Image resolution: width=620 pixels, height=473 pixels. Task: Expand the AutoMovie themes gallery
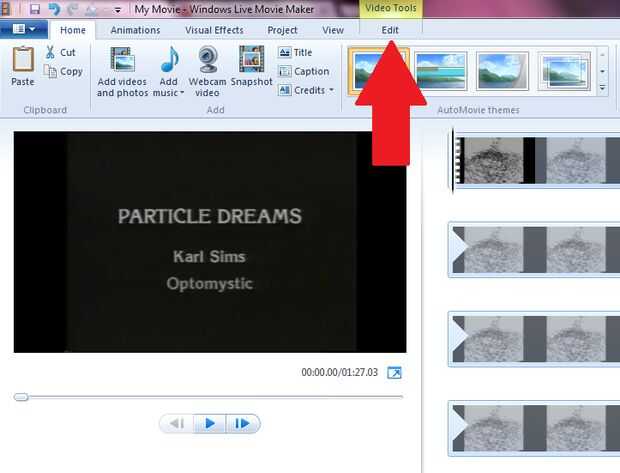603,88
